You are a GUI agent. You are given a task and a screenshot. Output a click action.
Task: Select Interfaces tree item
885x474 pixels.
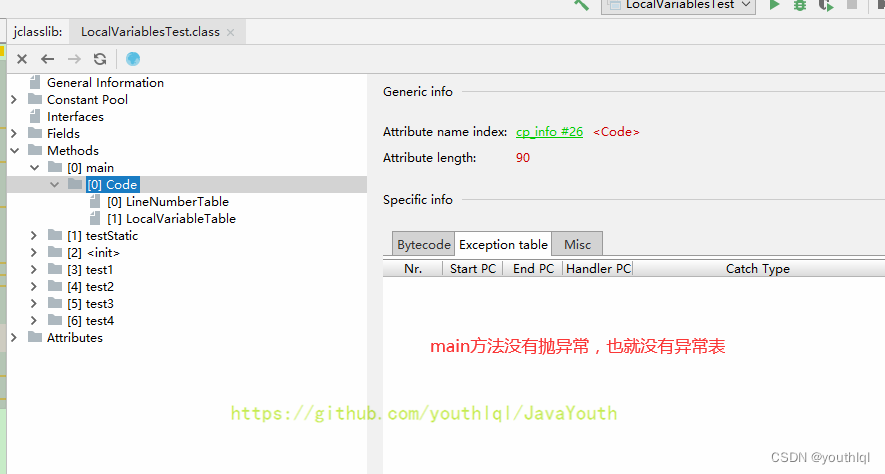tap(75, 117)
